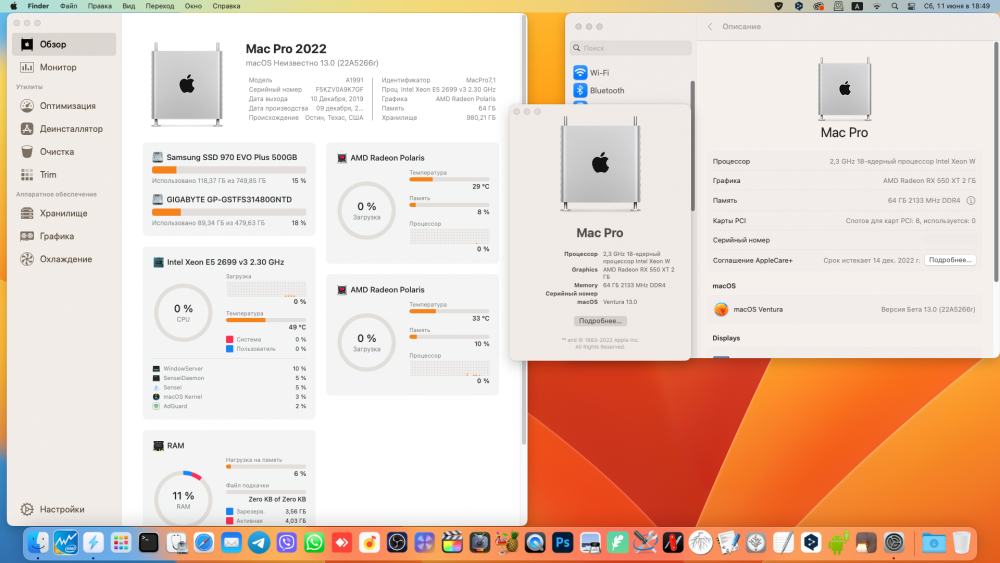This screenshot has height=563, width=1000.
Task: Open the Finder menu in the menu bar
Action: tap(38, 6)
